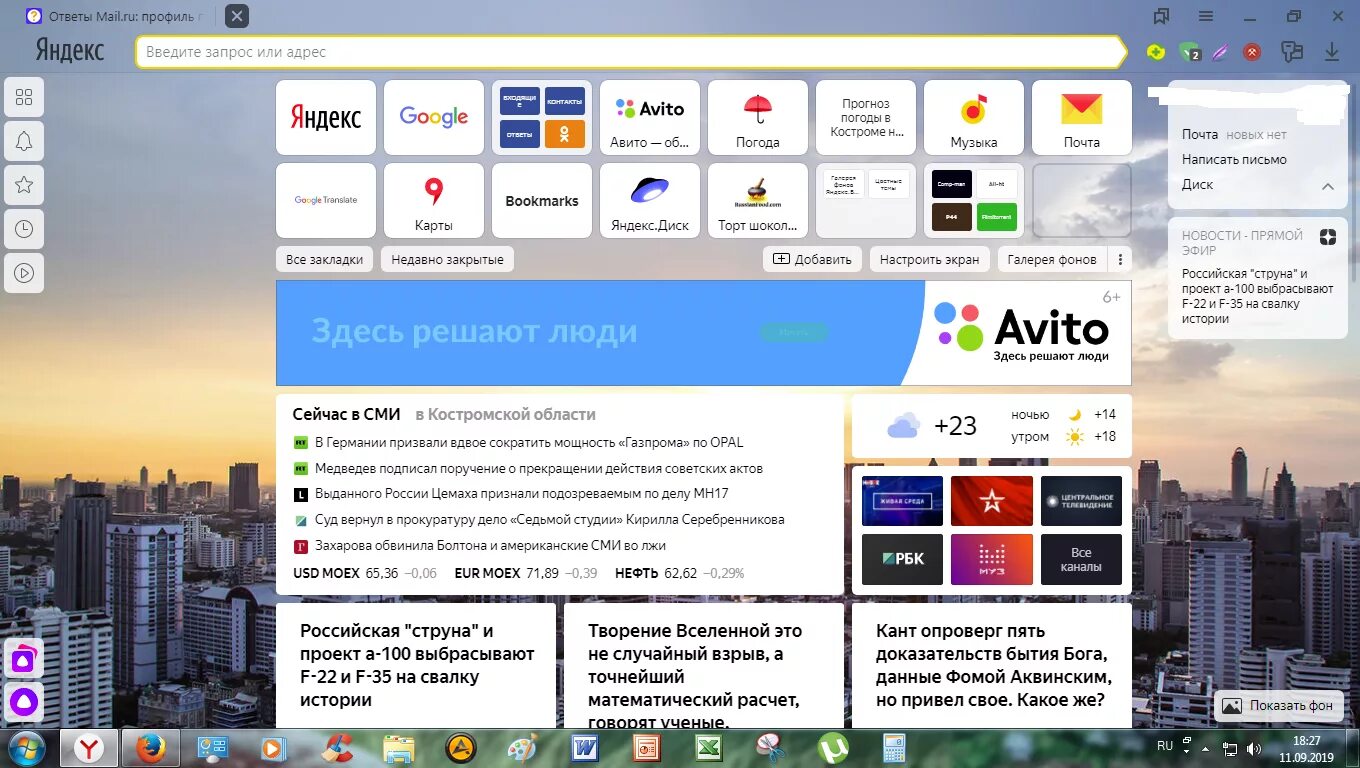Open the Avito banner advertisement
The image size is (1360, 768).
pos(703,332)
